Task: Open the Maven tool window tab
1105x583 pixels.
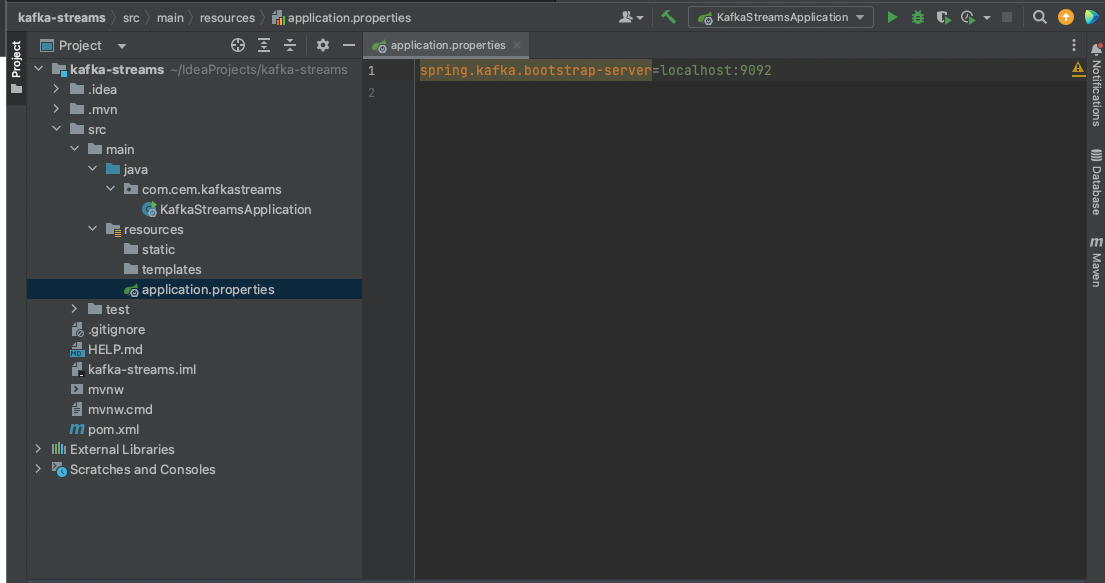Action: (1096, 263)
